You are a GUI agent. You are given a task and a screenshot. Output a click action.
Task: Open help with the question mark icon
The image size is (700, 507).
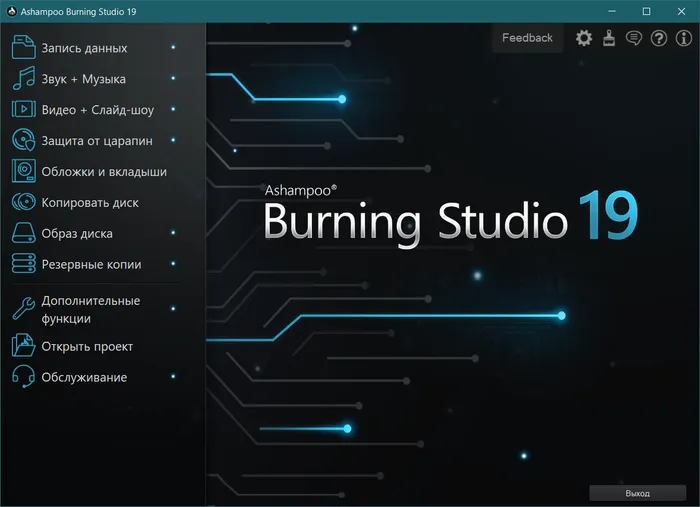(x=659, y=38)
